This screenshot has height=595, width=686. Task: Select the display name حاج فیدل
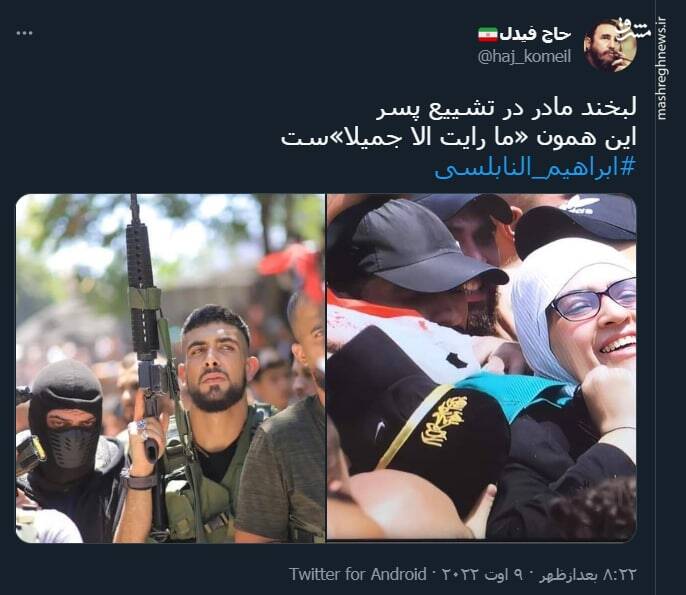point(536,34)
